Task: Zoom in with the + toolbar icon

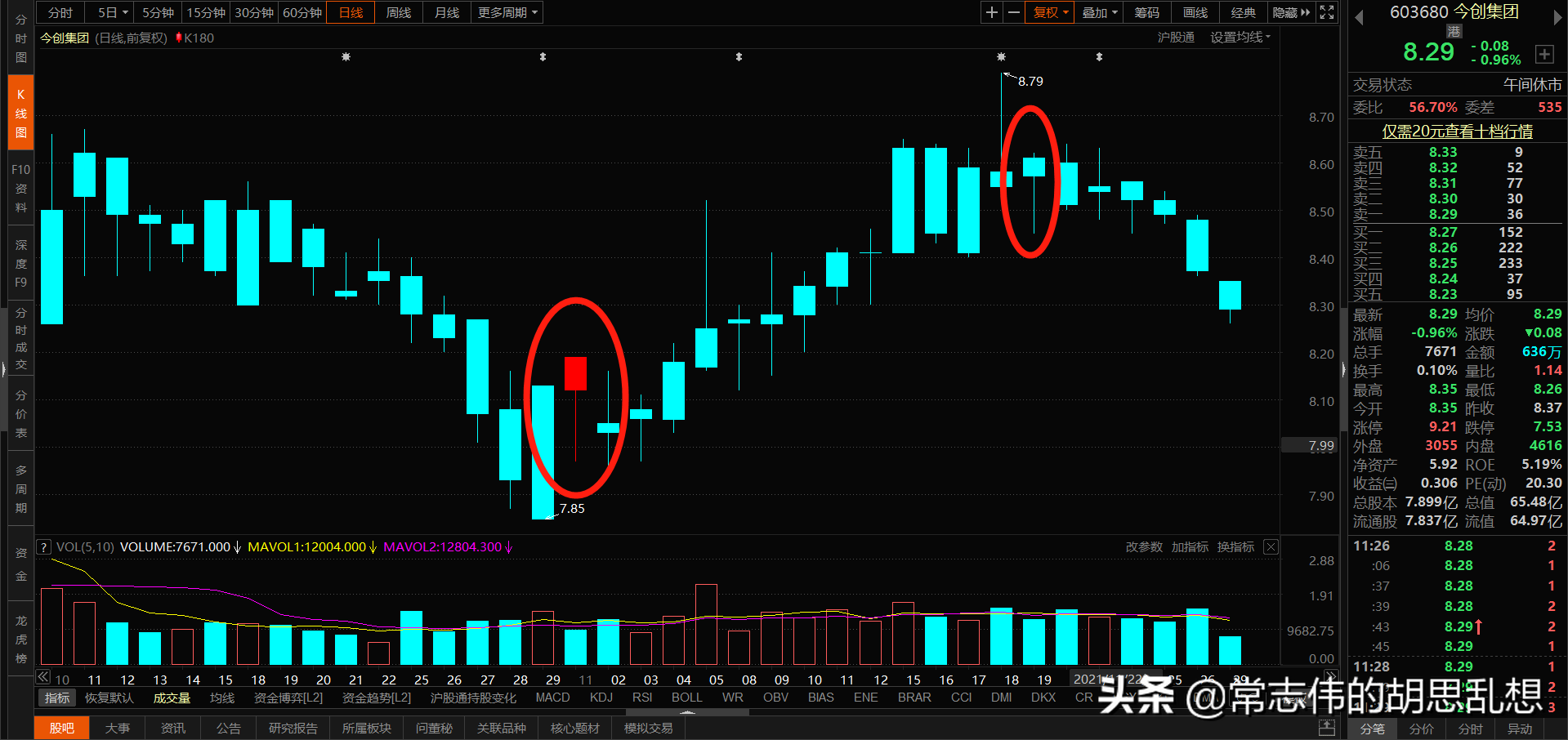Action: tap(991, 12)
